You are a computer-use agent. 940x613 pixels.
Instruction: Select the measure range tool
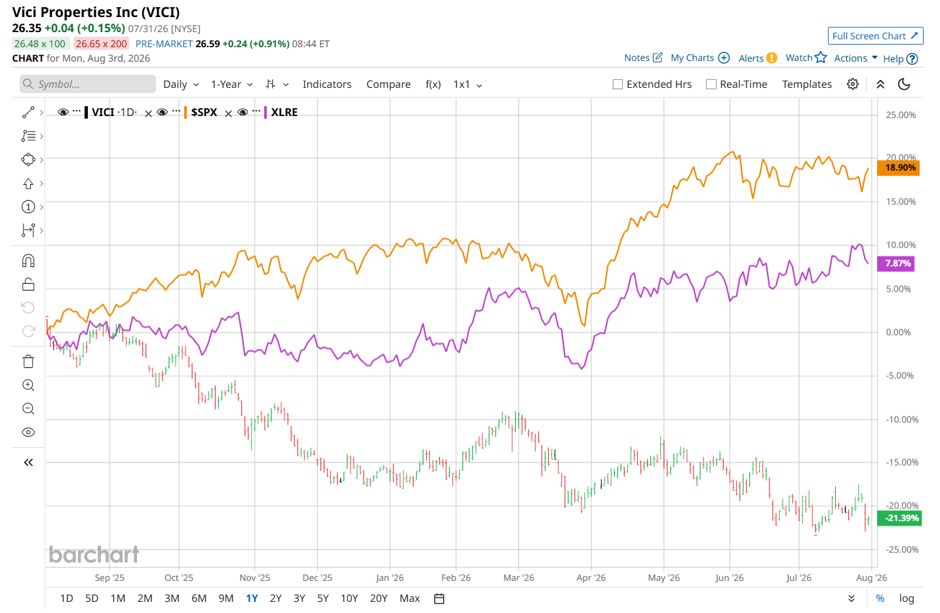28,230
